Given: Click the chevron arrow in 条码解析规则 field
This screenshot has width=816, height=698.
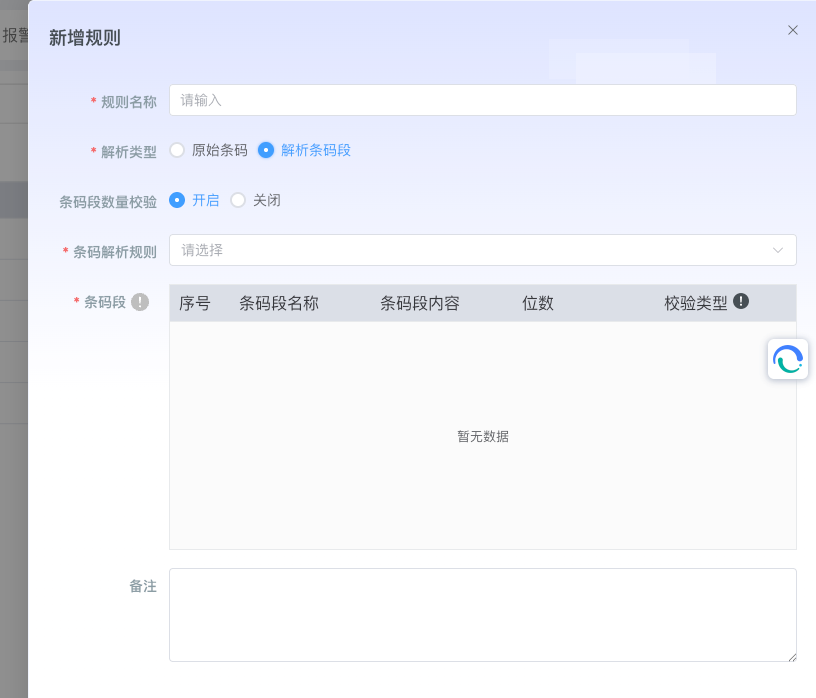Looking at the screenshot, I should [x=778, y=250].
